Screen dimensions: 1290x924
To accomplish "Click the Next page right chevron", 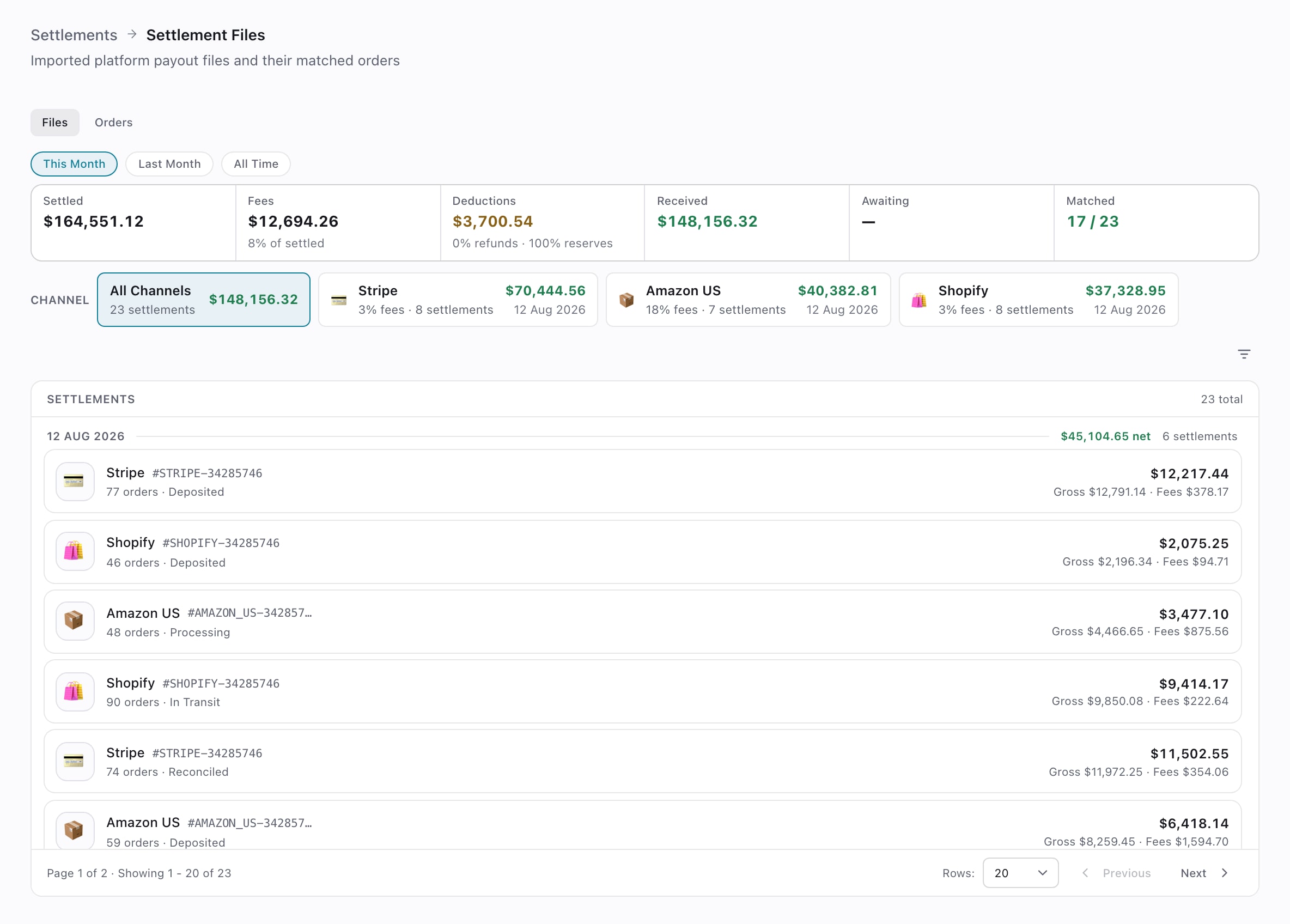I will 1225,873.
